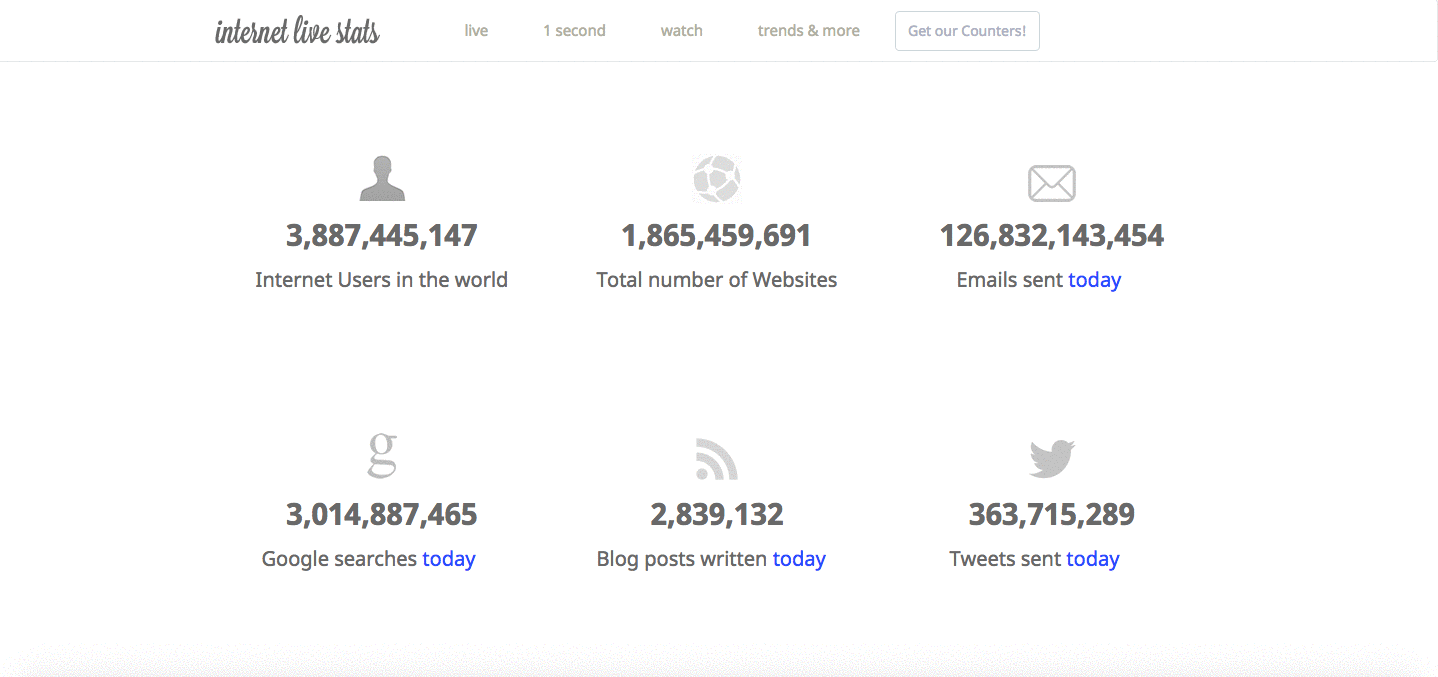The width and height of the screenshot is (1438, 677).
Task: Click 'Internet Users in the world' label
Action: 382,280
